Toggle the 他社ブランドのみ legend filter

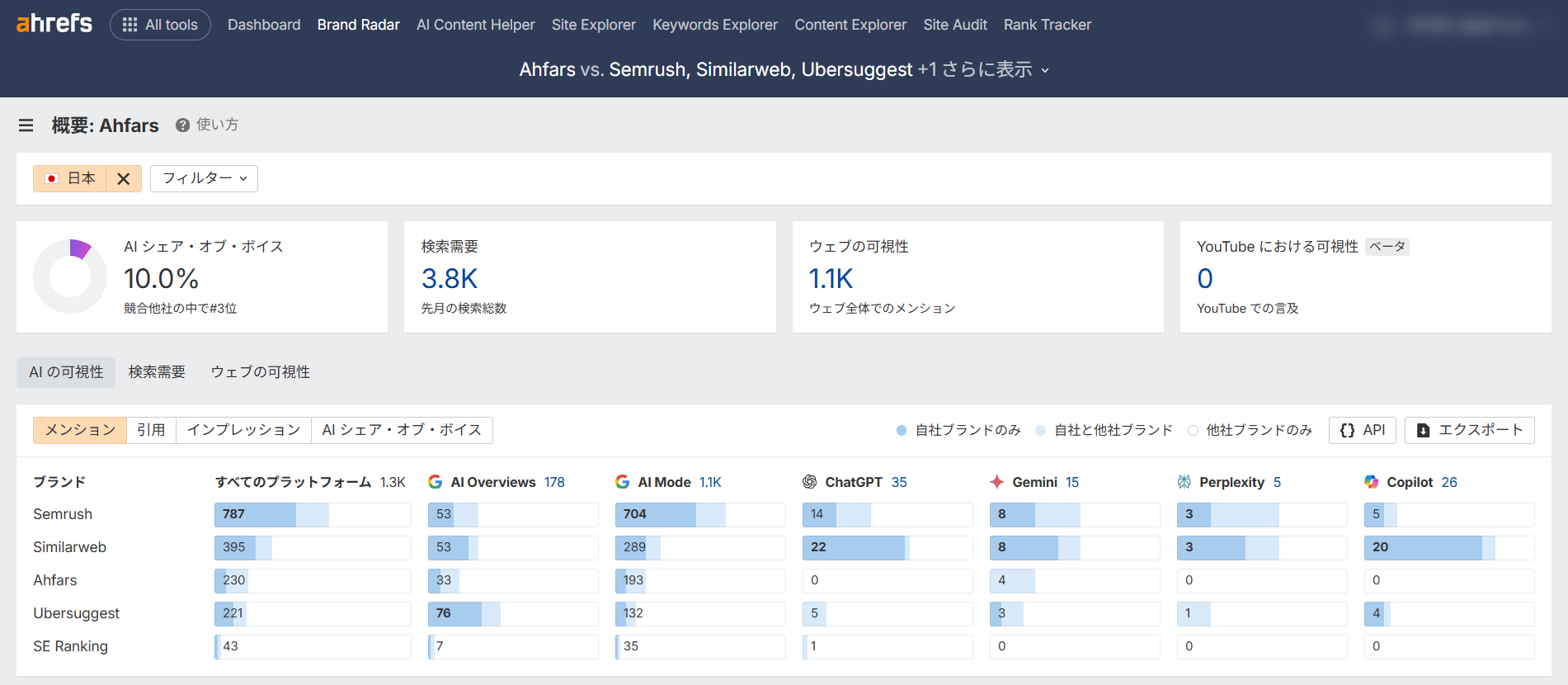pyautogui.click(x=1250, y=430)
